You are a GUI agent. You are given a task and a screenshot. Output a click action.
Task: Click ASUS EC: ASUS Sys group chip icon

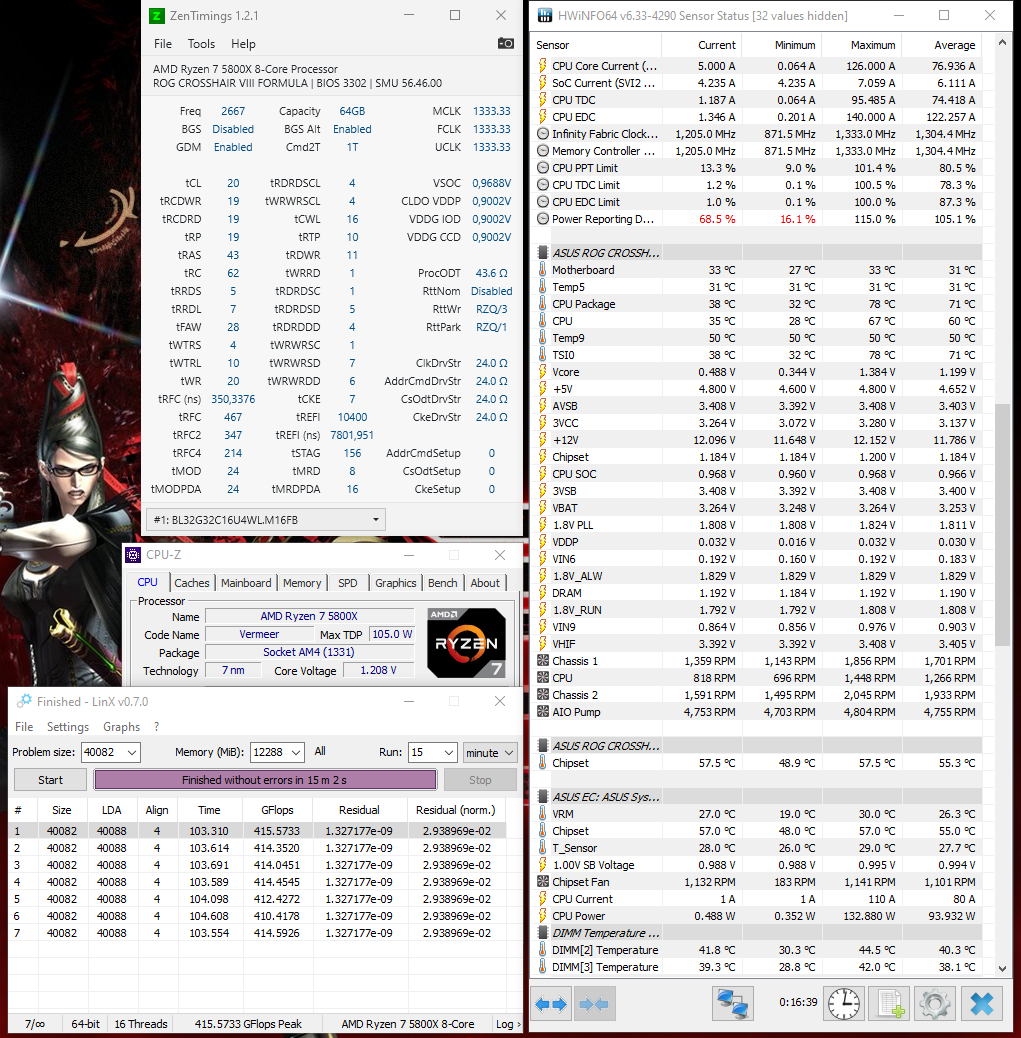(x=543, y=796)
